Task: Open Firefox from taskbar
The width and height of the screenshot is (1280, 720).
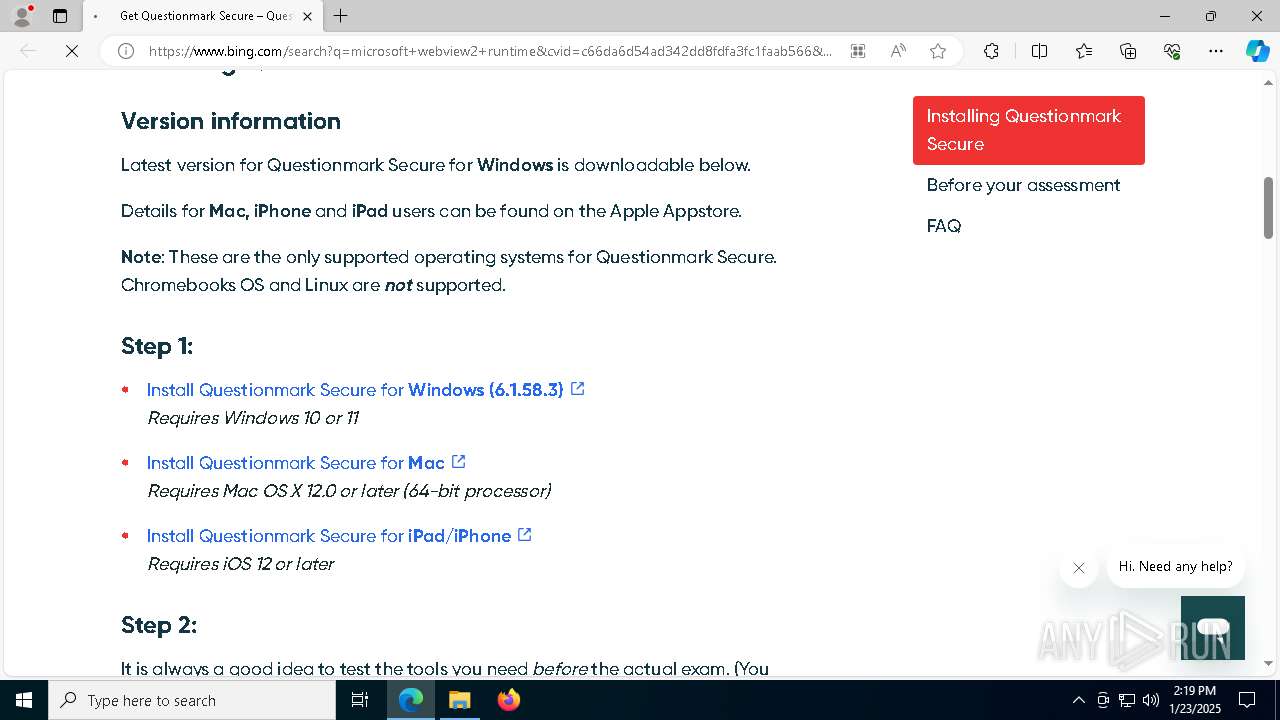Action: 508,700
